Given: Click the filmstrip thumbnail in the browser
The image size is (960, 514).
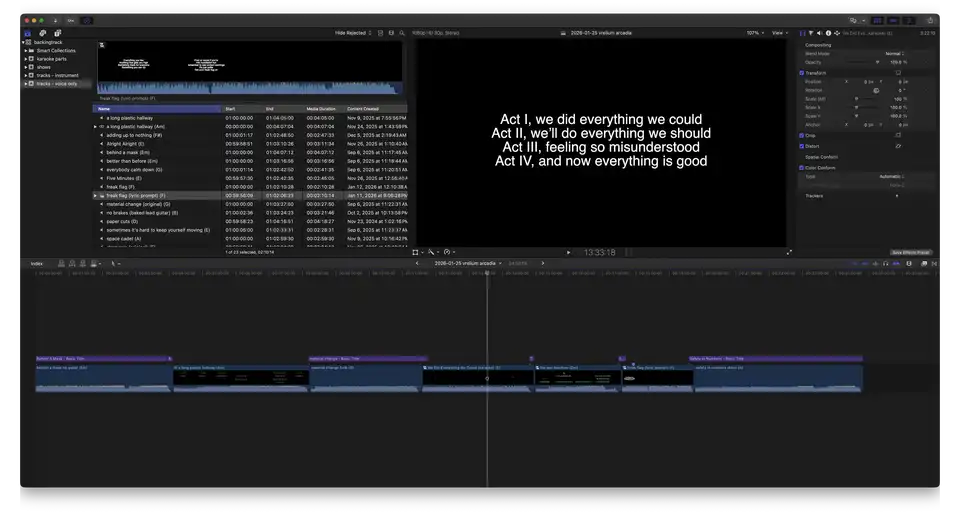Looking at the screenshot, I should click(x=250, y=67).
